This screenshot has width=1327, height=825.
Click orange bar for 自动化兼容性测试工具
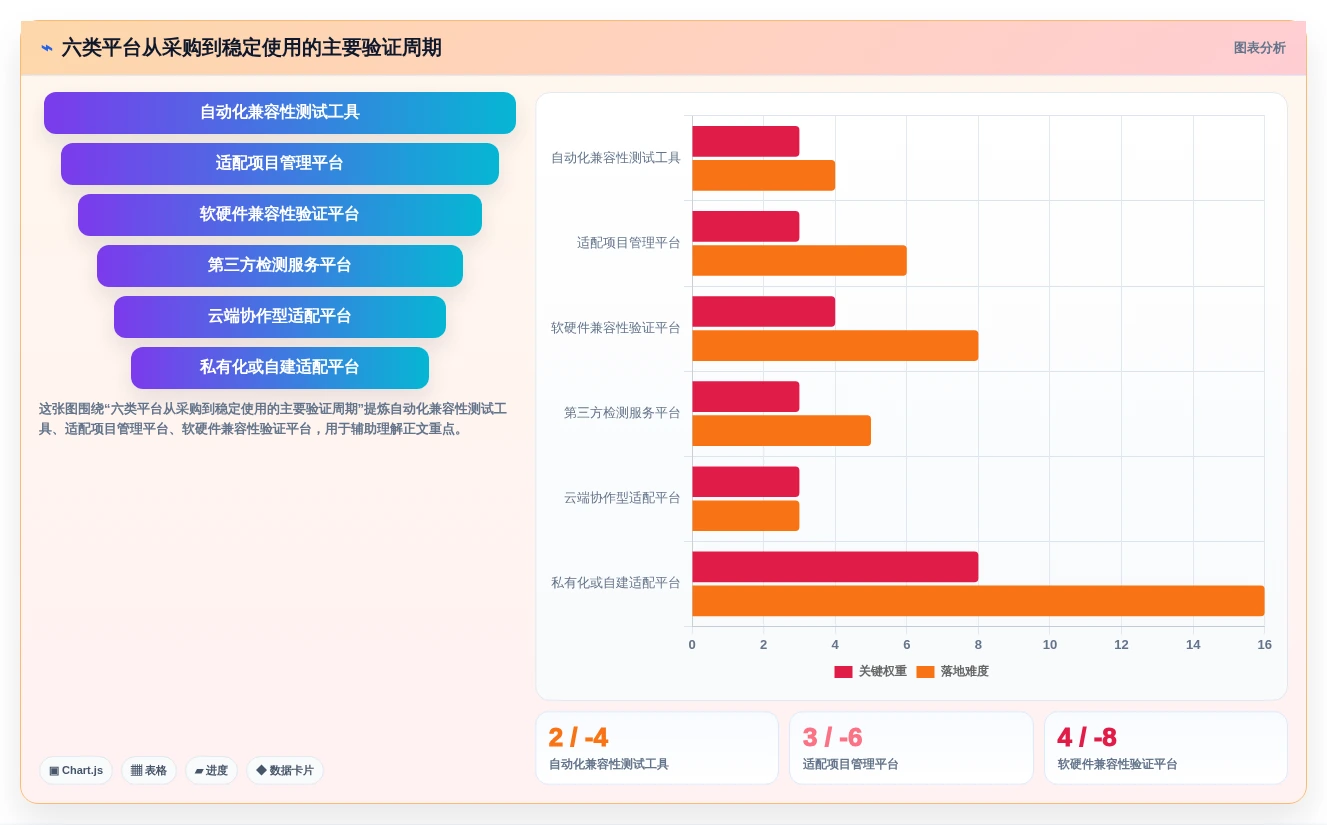tap(763, 175)
